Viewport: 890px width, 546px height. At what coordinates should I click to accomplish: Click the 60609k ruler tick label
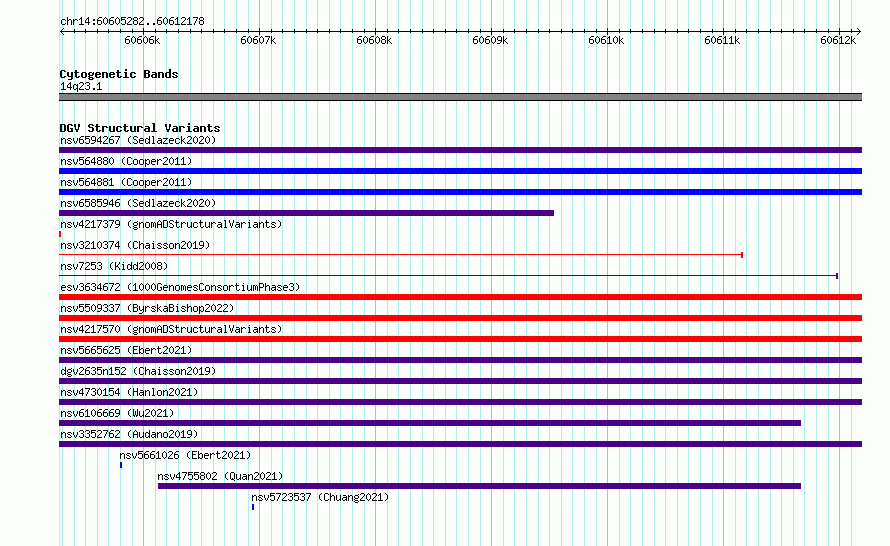pos(490,40)
